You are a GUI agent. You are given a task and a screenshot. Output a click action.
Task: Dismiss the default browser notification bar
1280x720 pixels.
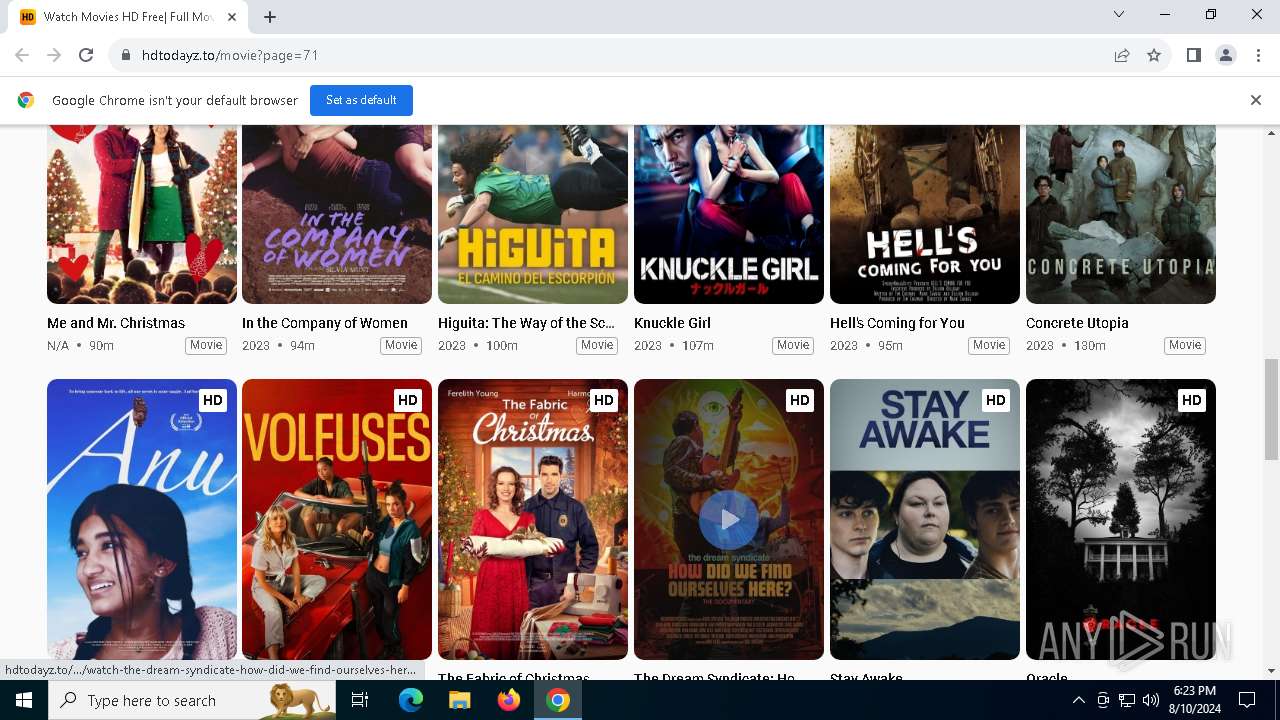pyautogui.click(x=1256, y=100)
